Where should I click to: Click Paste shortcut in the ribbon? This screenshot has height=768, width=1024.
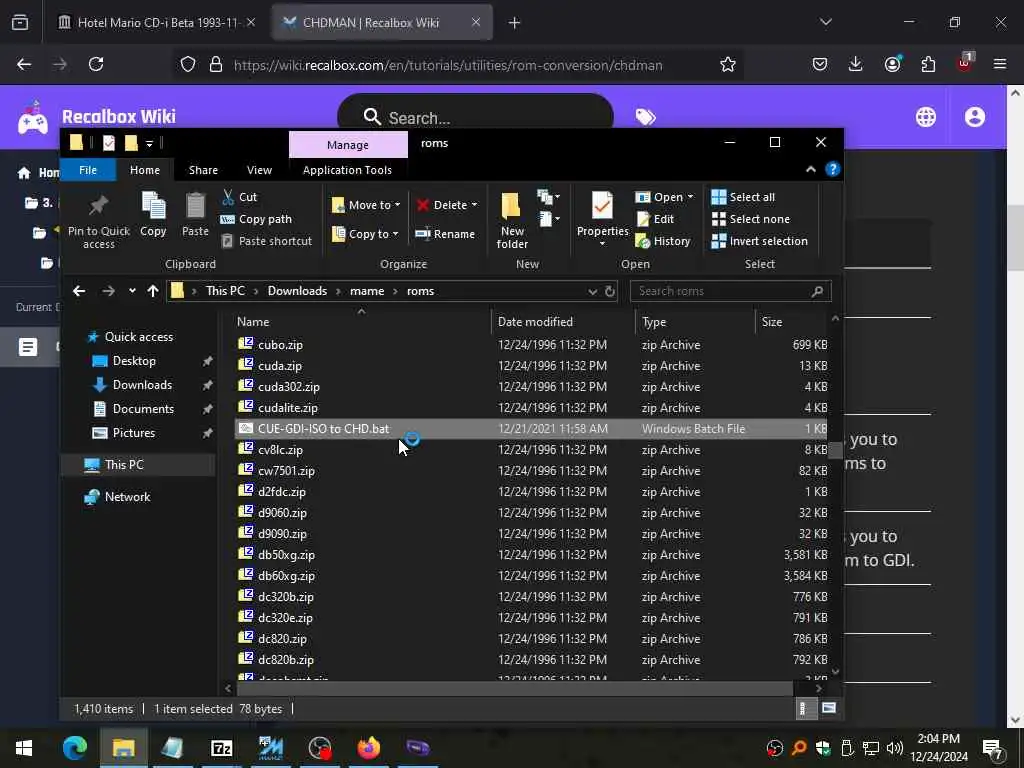(x=266, y=241)
